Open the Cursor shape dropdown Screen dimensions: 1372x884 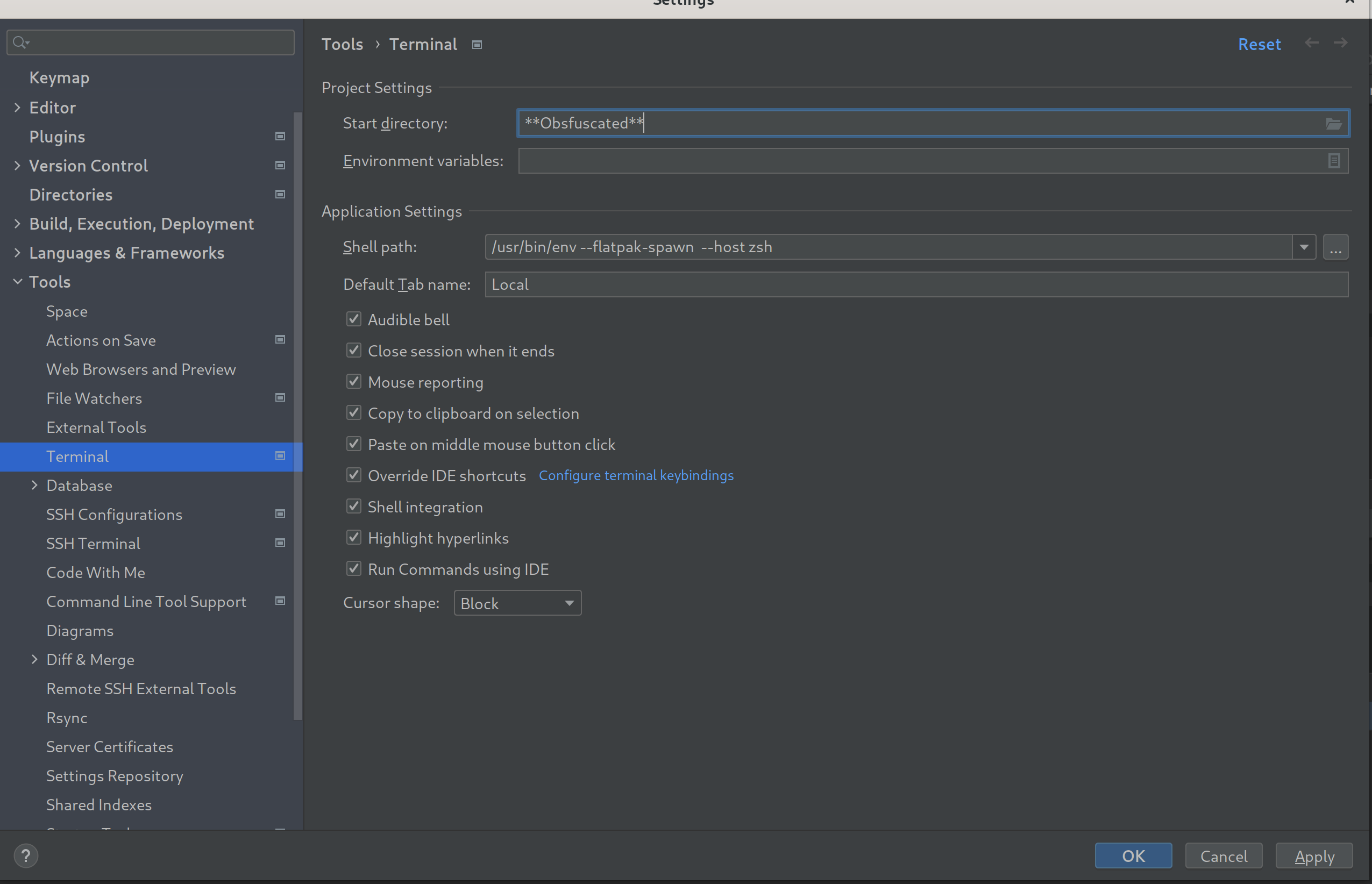pos(517,603)
